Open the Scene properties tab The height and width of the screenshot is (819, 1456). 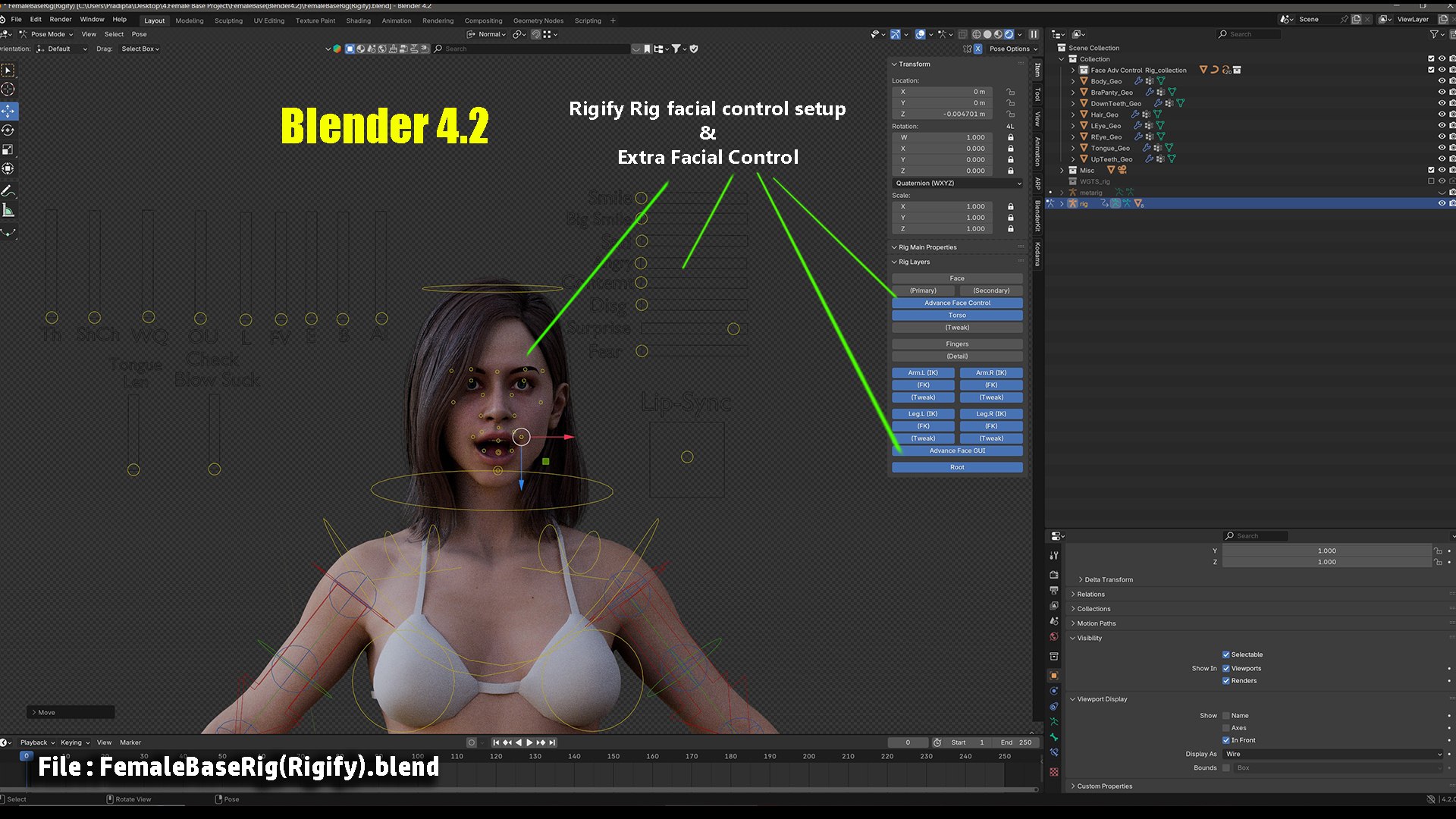point(1054,621)
